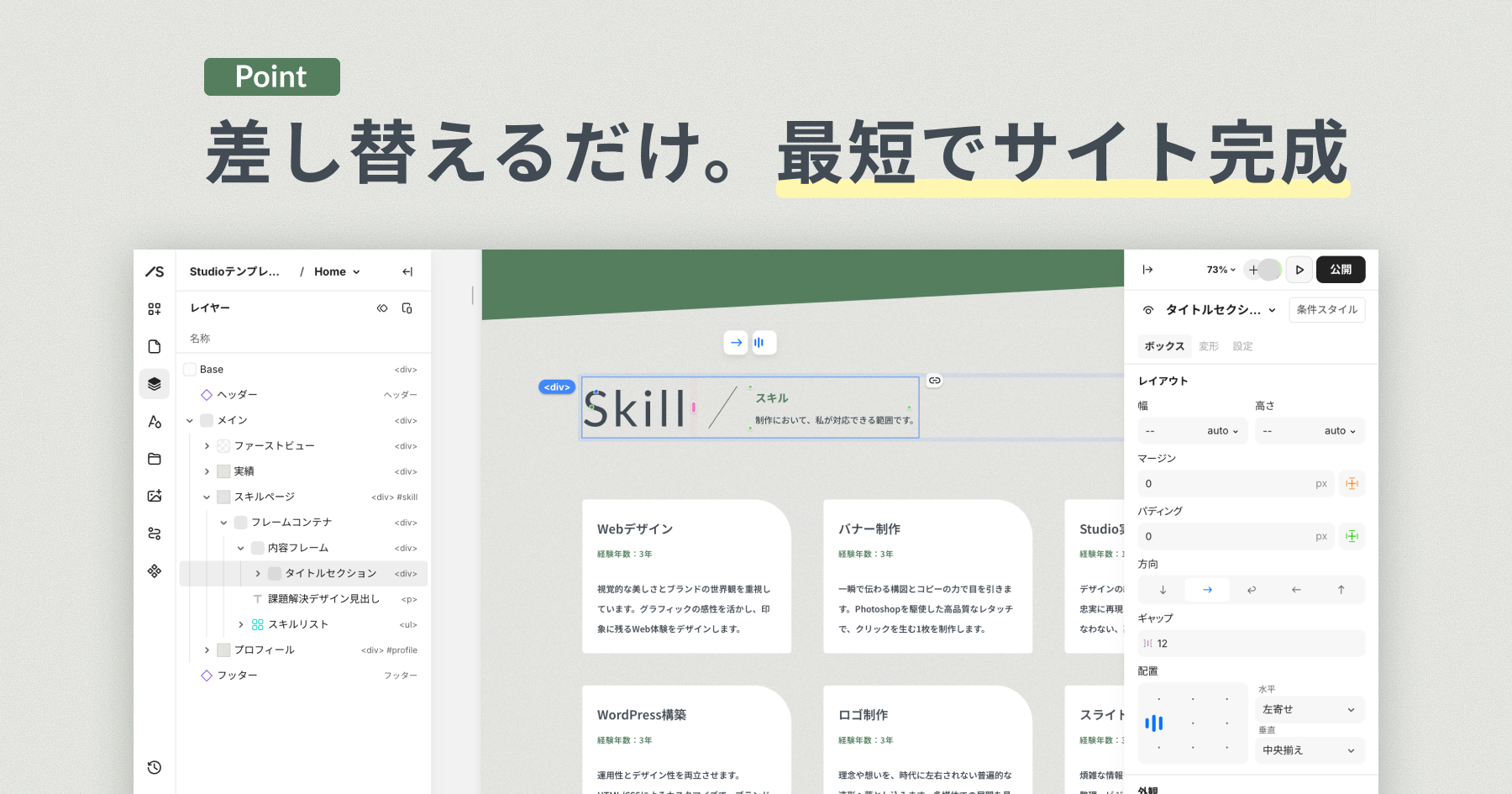
Task: Collapse the right panel arrow icon
Action: (1147, 270)
